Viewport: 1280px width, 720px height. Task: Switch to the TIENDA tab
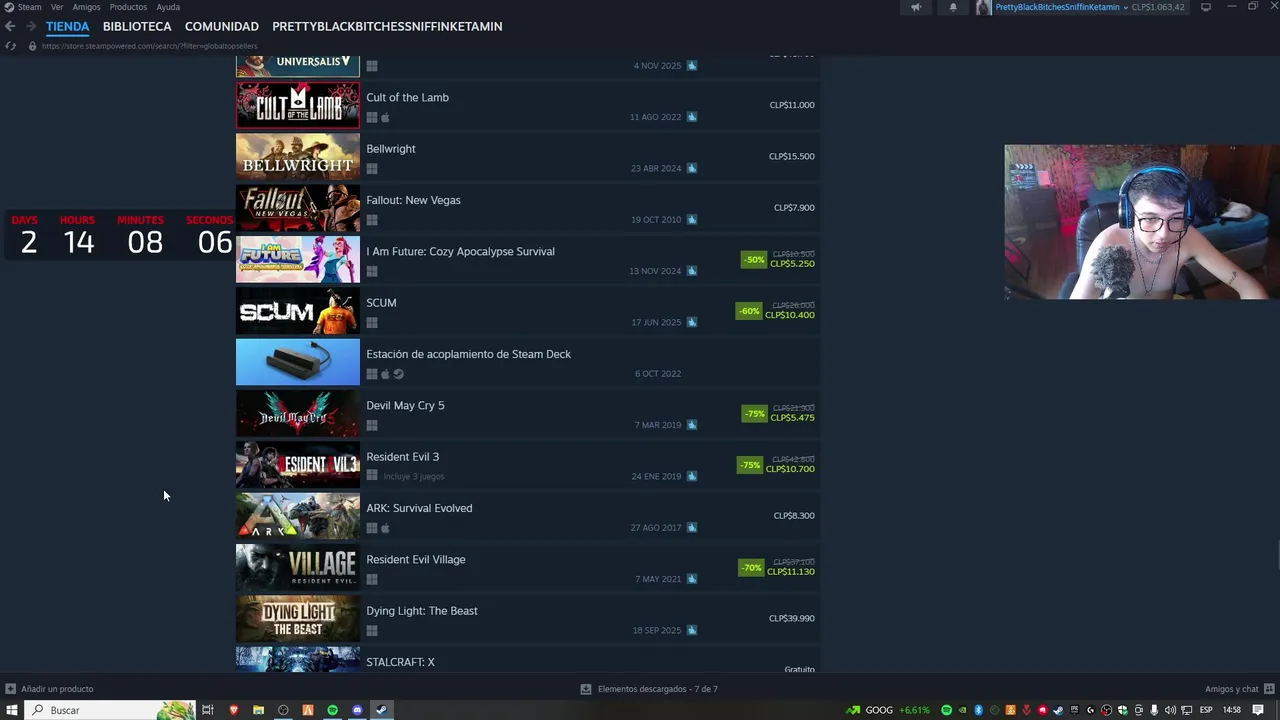(x=67, y=26)
